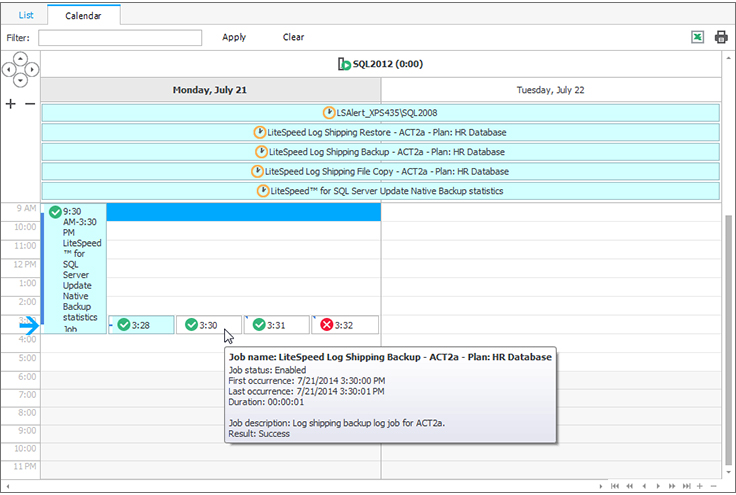Screen dimensions: 736x495
Task: Click the green check on the 3:31 job
Action: tap(259, 325)
